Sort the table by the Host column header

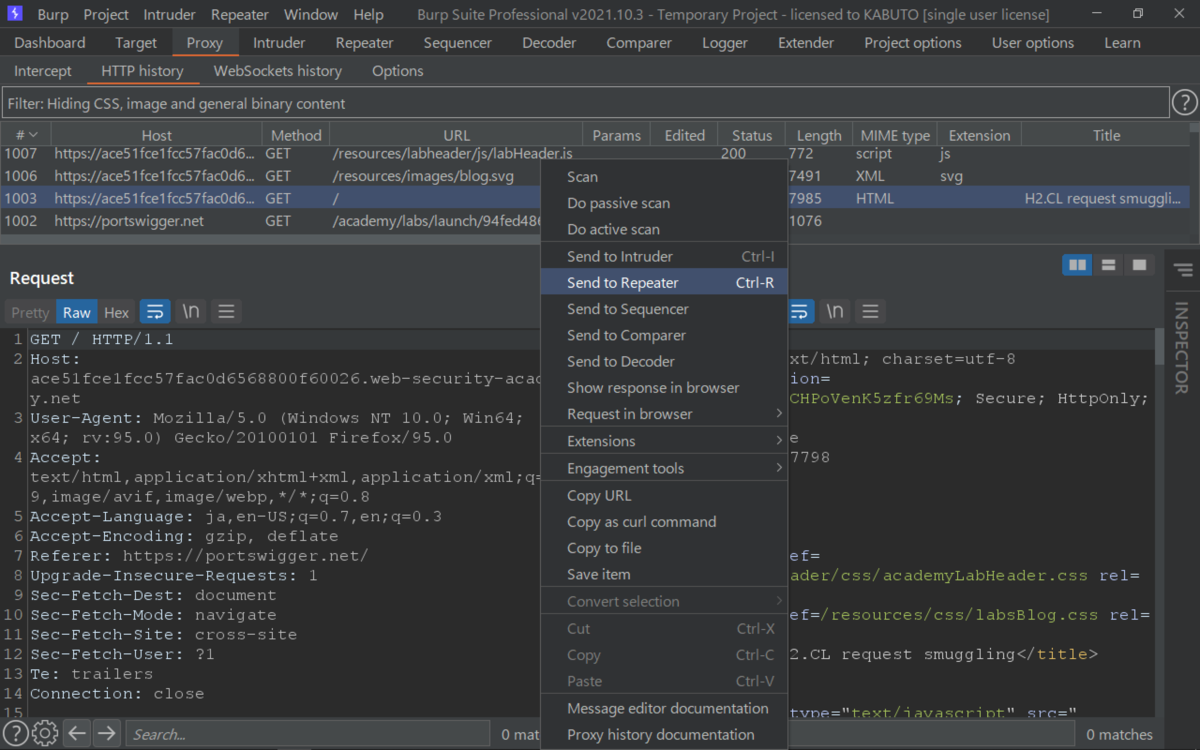[x=156, y=135]
